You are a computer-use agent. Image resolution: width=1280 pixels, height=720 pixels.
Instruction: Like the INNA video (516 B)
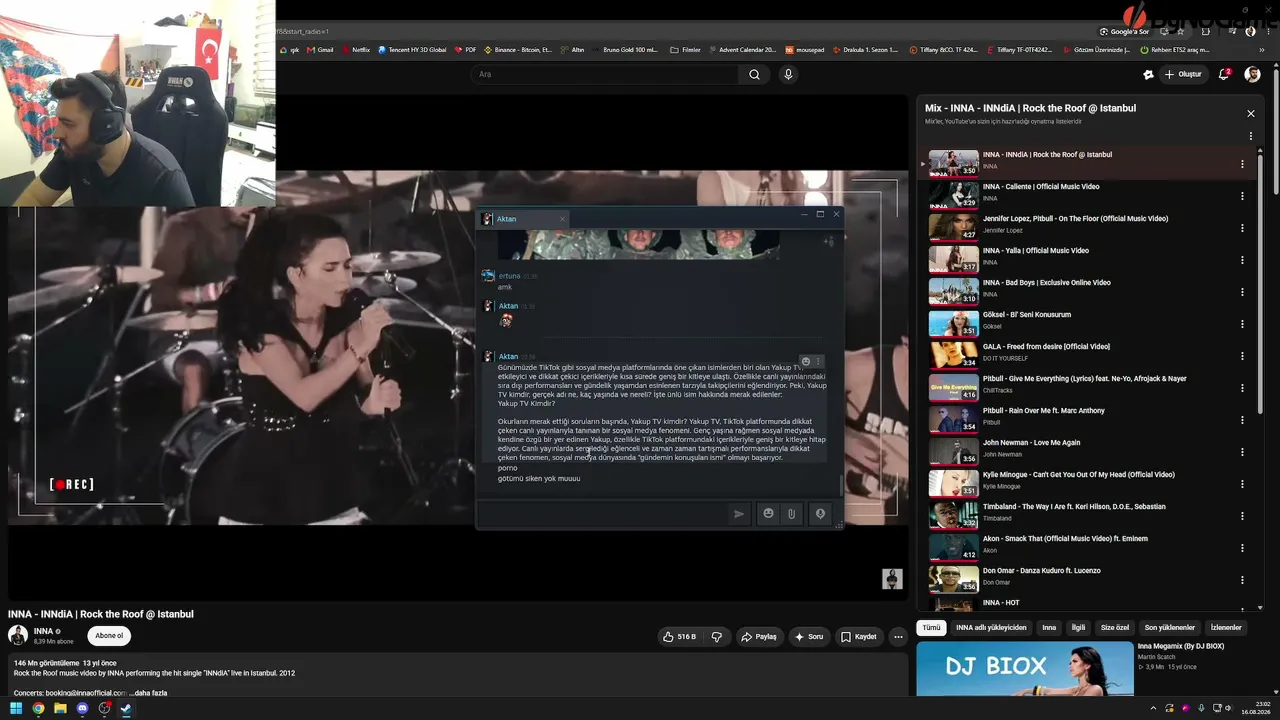click(x=679, y=636)
